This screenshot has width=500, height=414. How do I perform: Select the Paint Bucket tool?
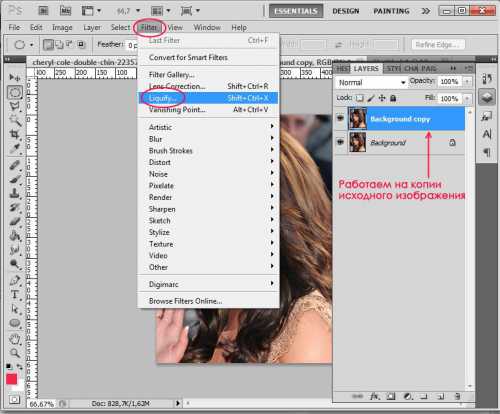tap(15, 236)
